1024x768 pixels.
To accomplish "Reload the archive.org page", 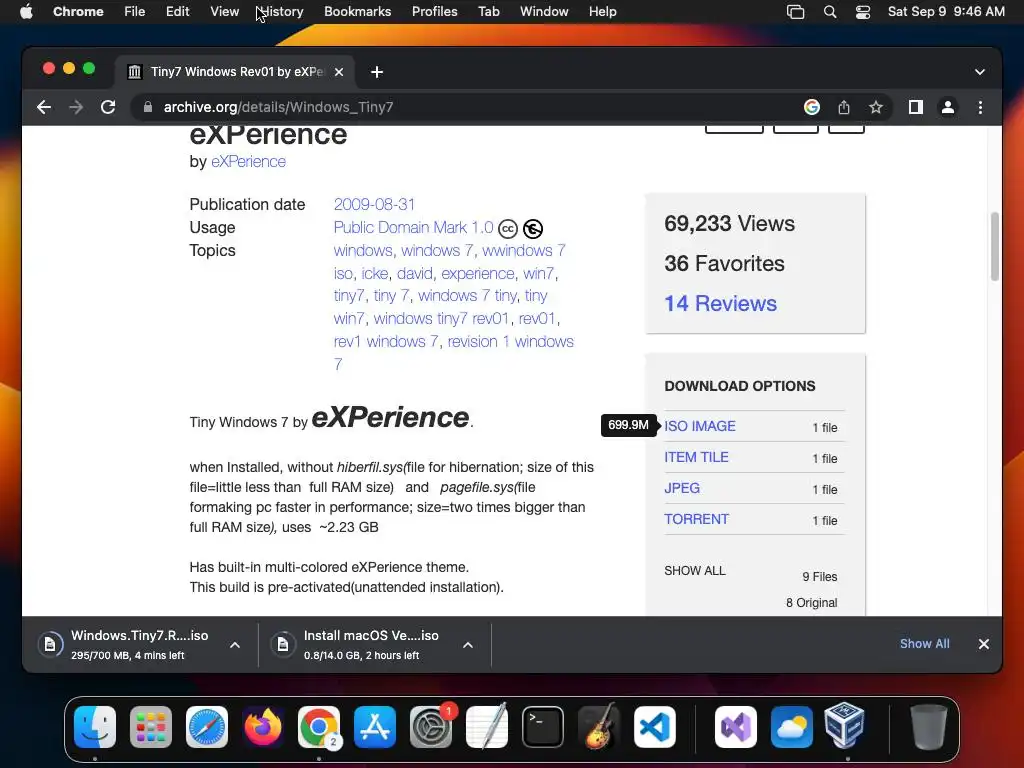I will click(108, 107).
